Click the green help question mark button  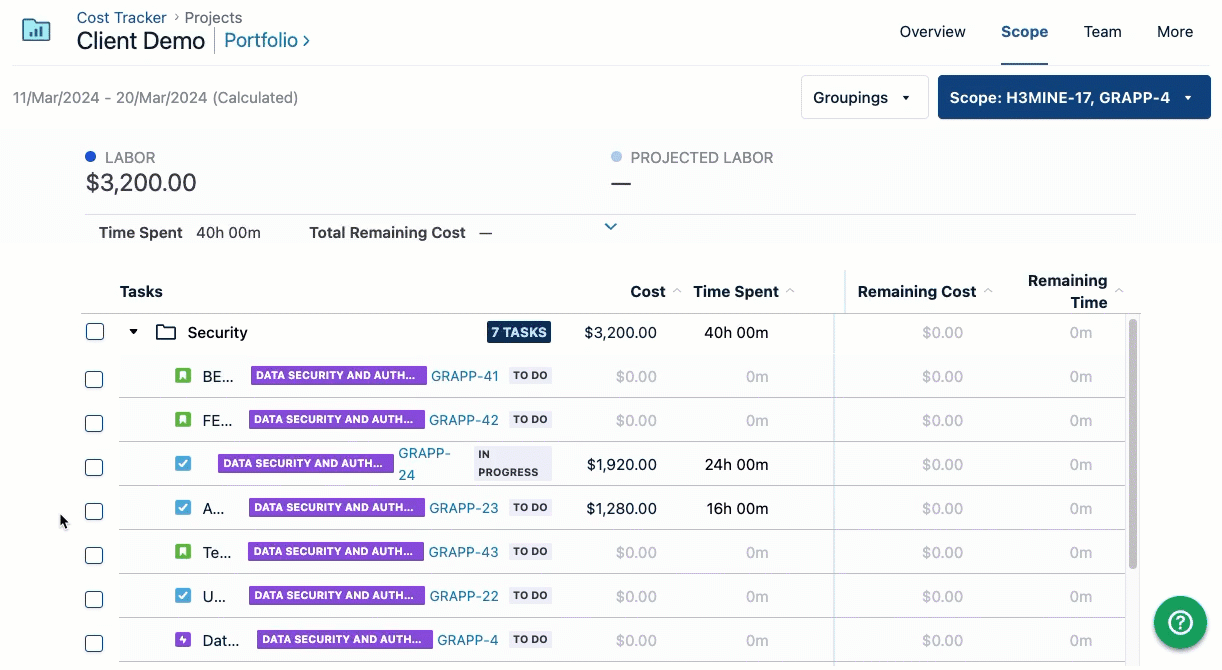[1180, 622]
